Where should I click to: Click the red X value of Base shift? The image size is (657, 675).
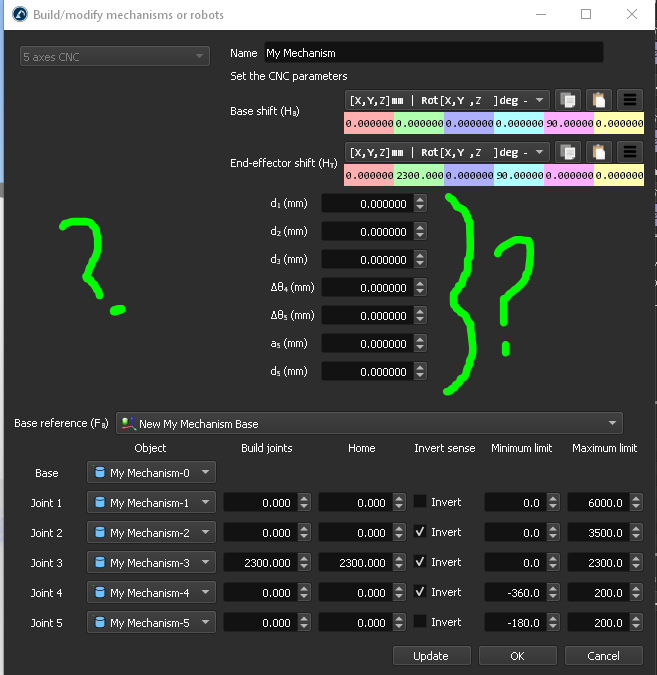pos(369,123)
